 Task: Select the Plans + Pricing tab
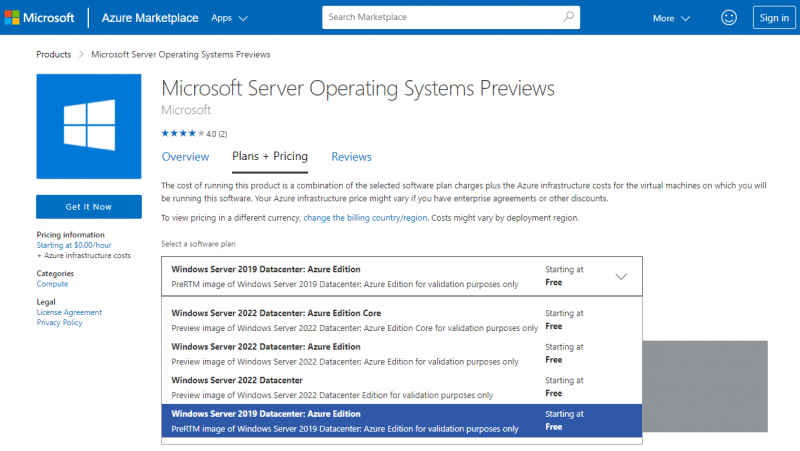(x=270, y=156)
